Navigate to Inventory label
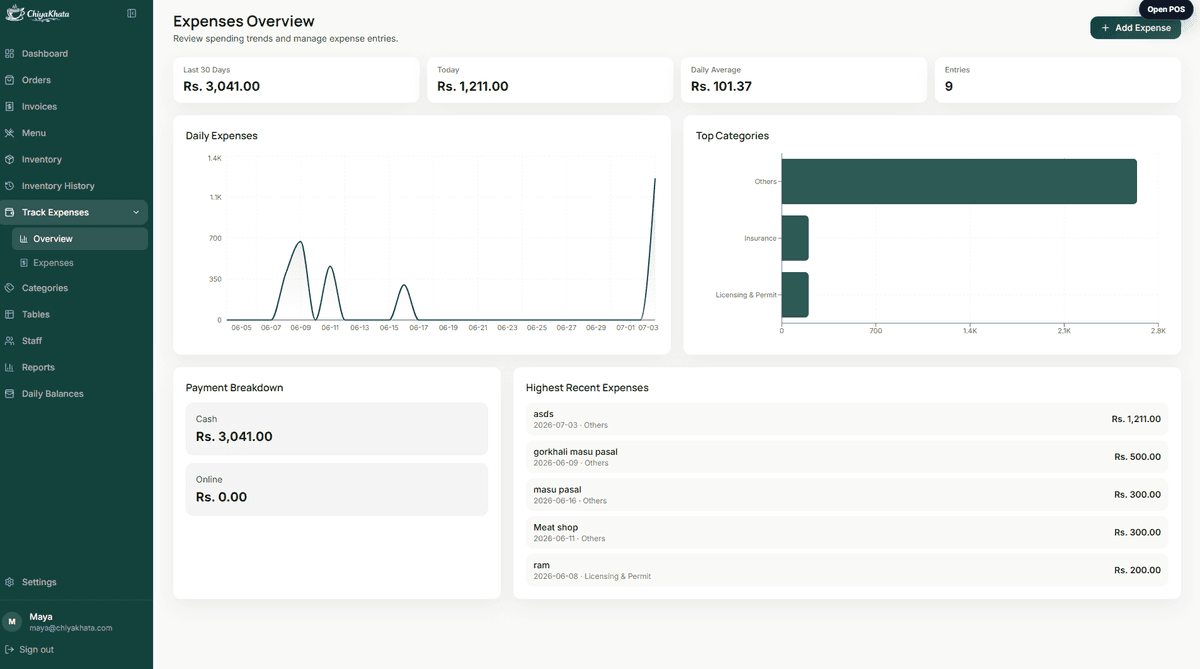Viewport: 1200px width, 669px height. [x=42, y=159]
